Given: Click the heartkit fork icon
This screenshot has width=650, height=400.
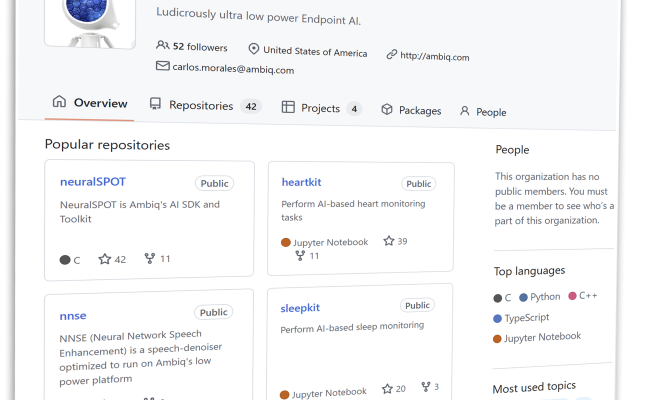Looking at the screenshot, I should click(299, 256).
